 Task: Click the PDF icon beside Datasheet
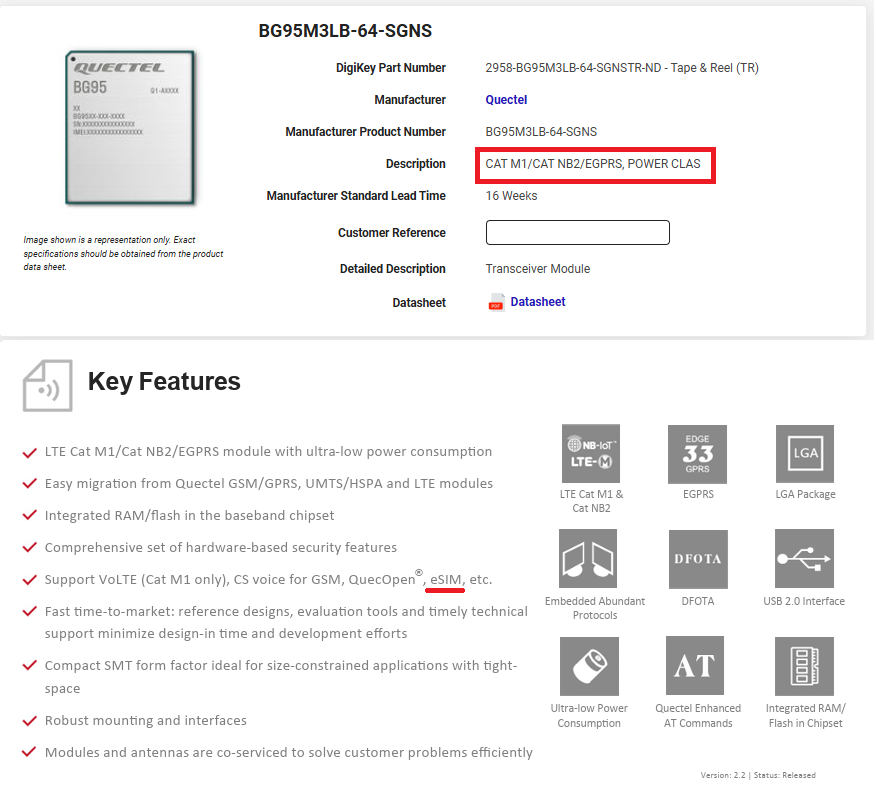tap(496, 303)
